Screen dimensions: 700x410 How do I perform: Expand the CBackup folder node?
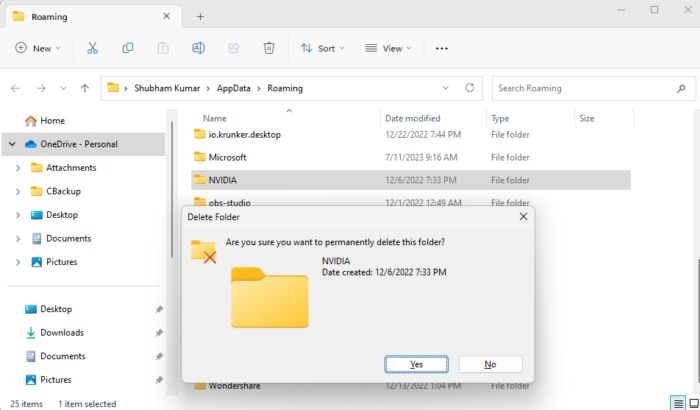18,192
